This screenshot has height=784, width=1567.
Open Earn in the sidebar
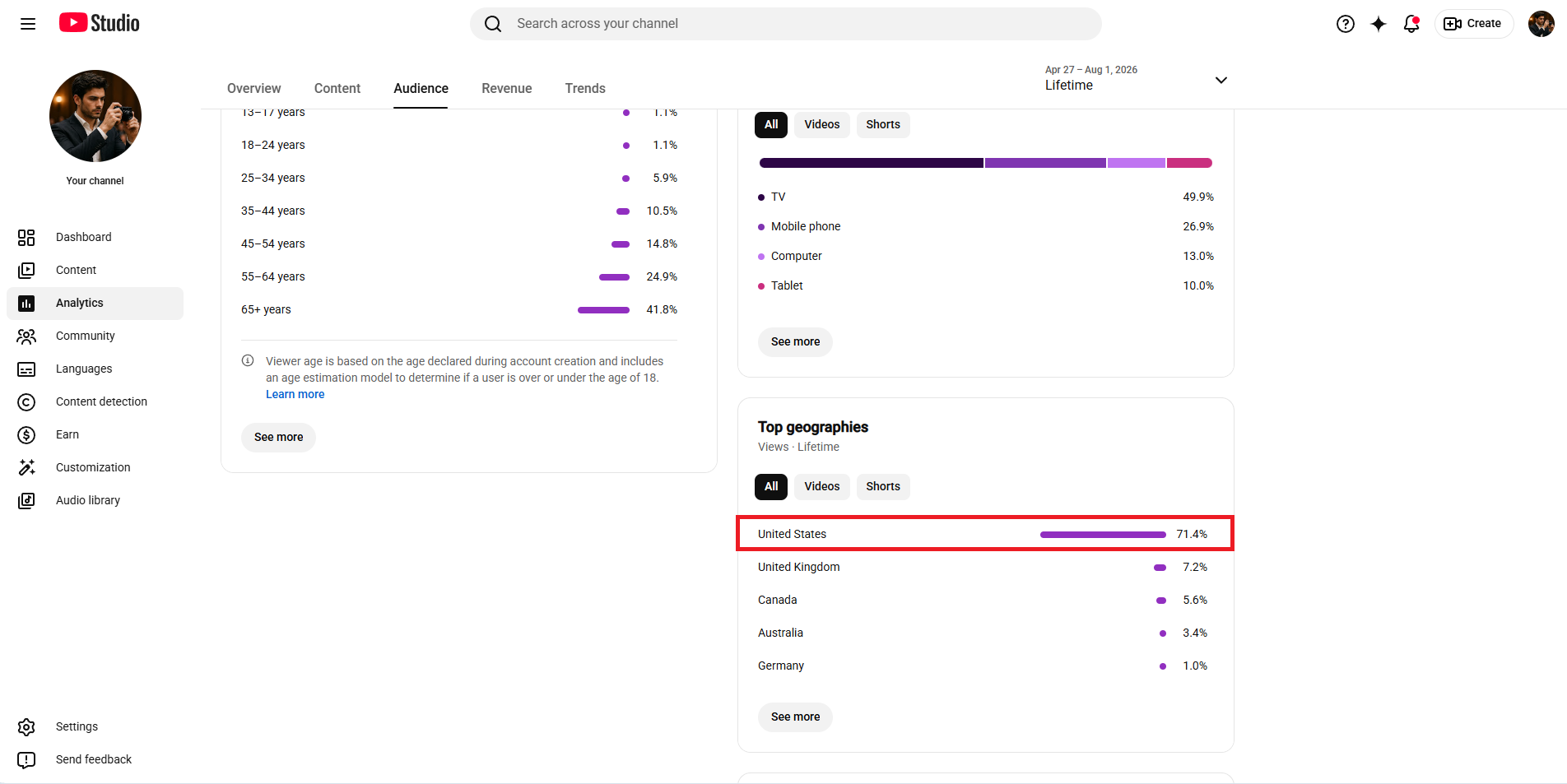[95, 435]
